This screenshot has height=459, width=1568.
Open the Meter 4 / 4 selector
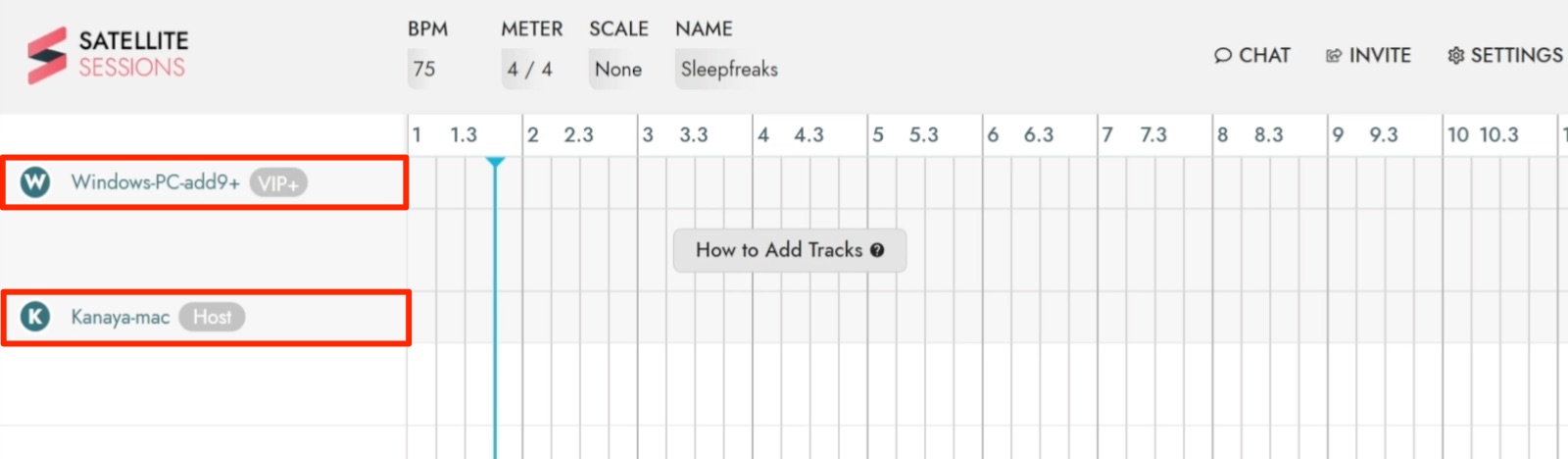coord(529,70)
